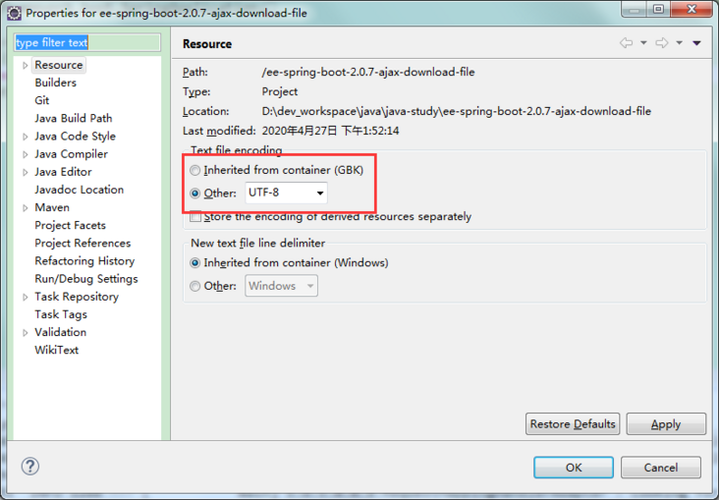
Task: Open the Project Facets page
Action: [70, 226]
